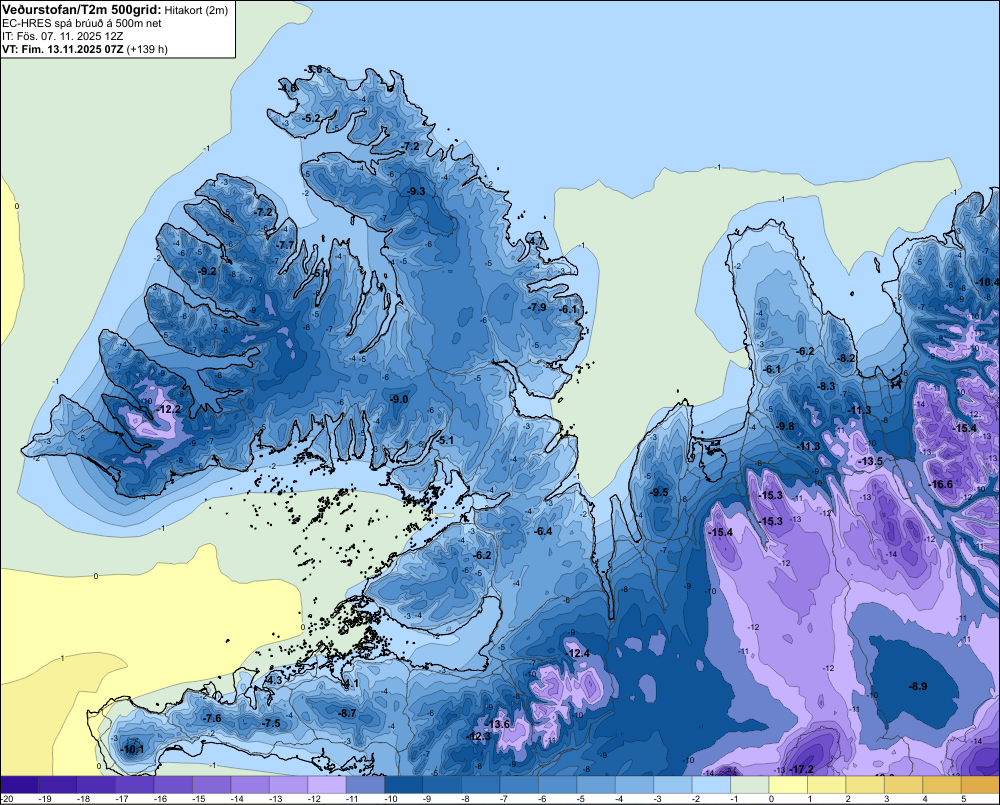Screen dimensions: 1000x805
Task: Click the 'VT: Fim. 13.11.2025 07Z' valid time text
Action: (62, 49)
